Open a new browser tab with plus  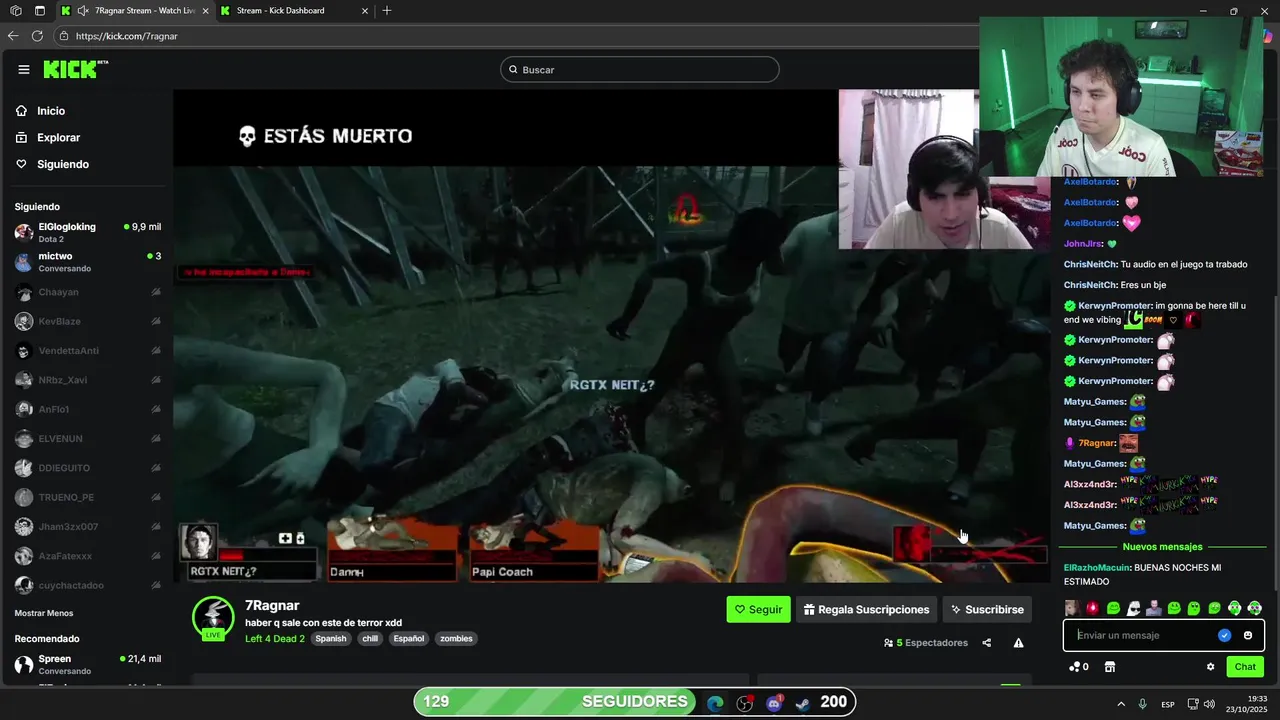coord(387,11)
